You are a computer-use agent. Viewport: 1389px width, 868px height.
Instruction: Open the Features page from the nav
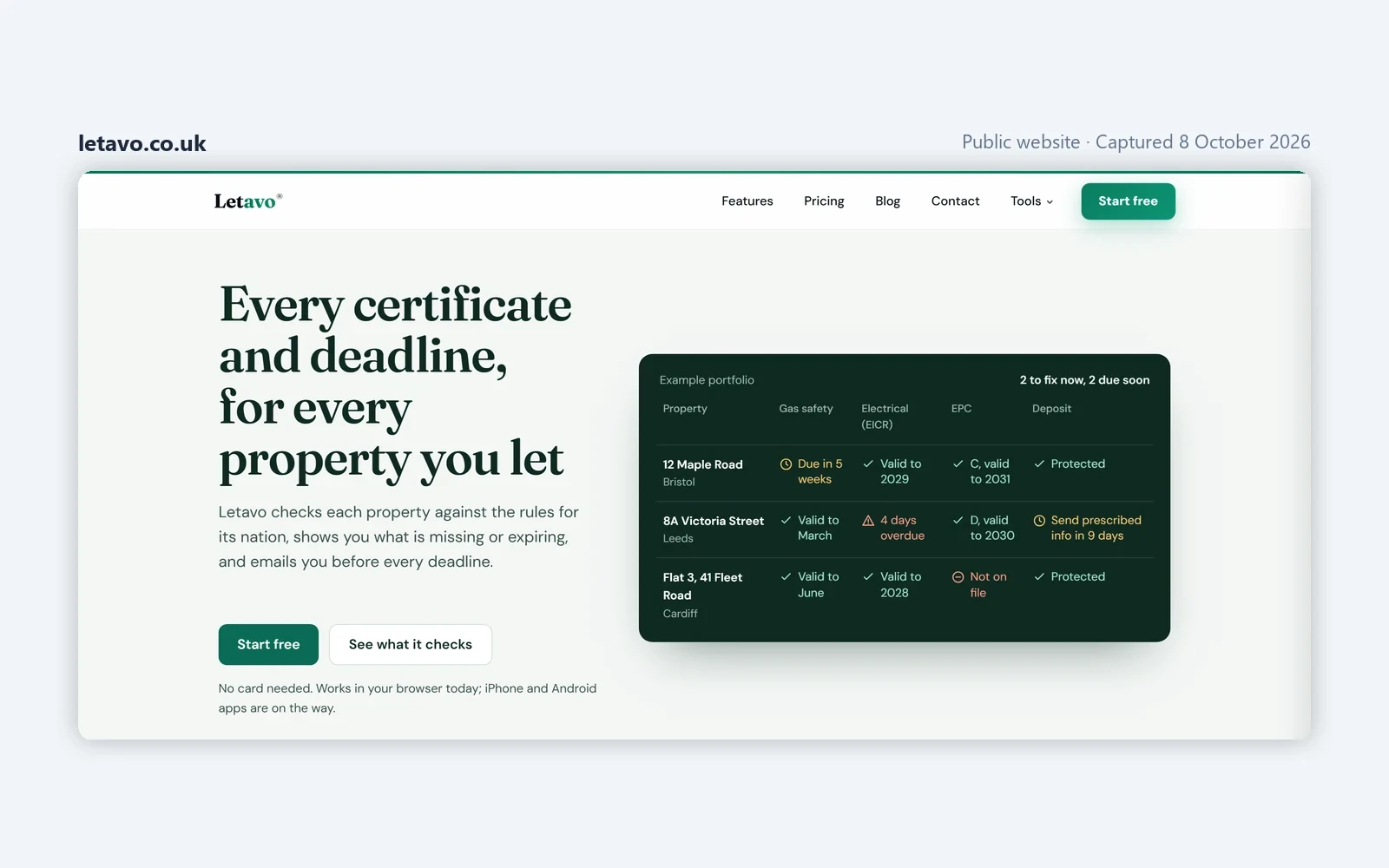coord(747,201)
